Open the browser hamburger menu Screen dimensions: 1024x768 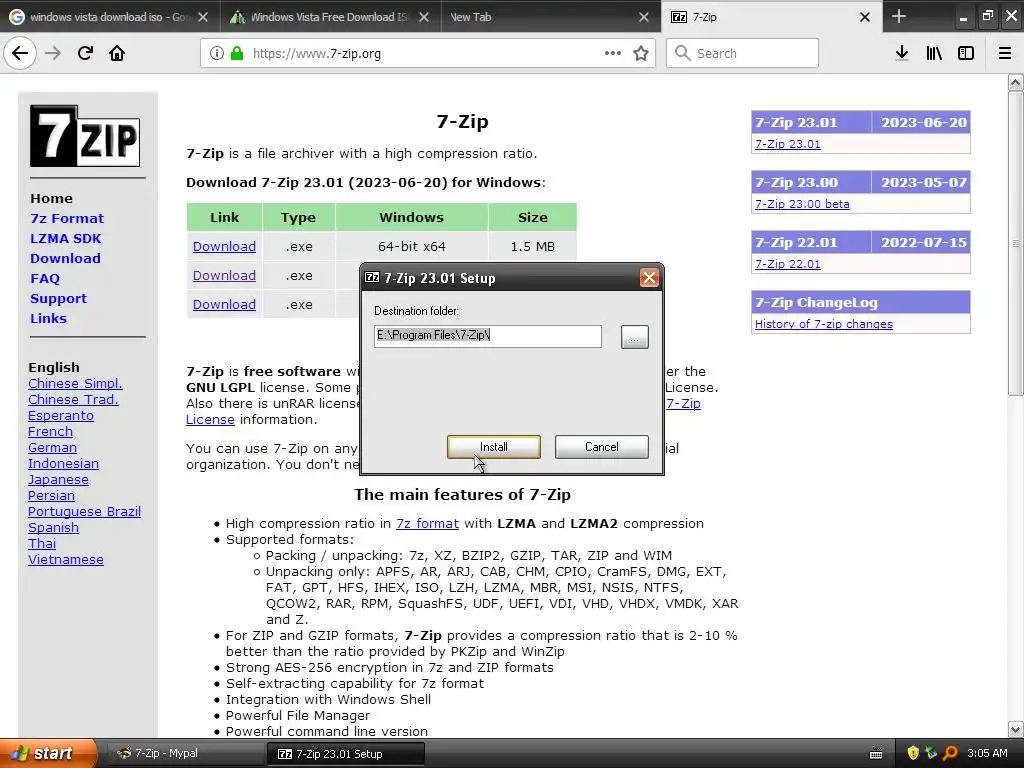pyautogui.click(x=1005, y=53)
